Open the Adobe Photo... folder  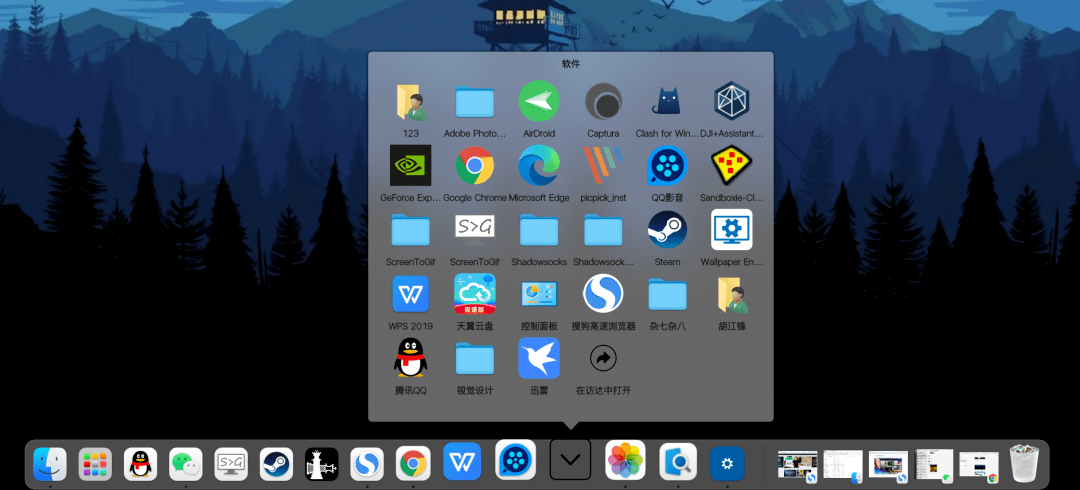[475, 101]
